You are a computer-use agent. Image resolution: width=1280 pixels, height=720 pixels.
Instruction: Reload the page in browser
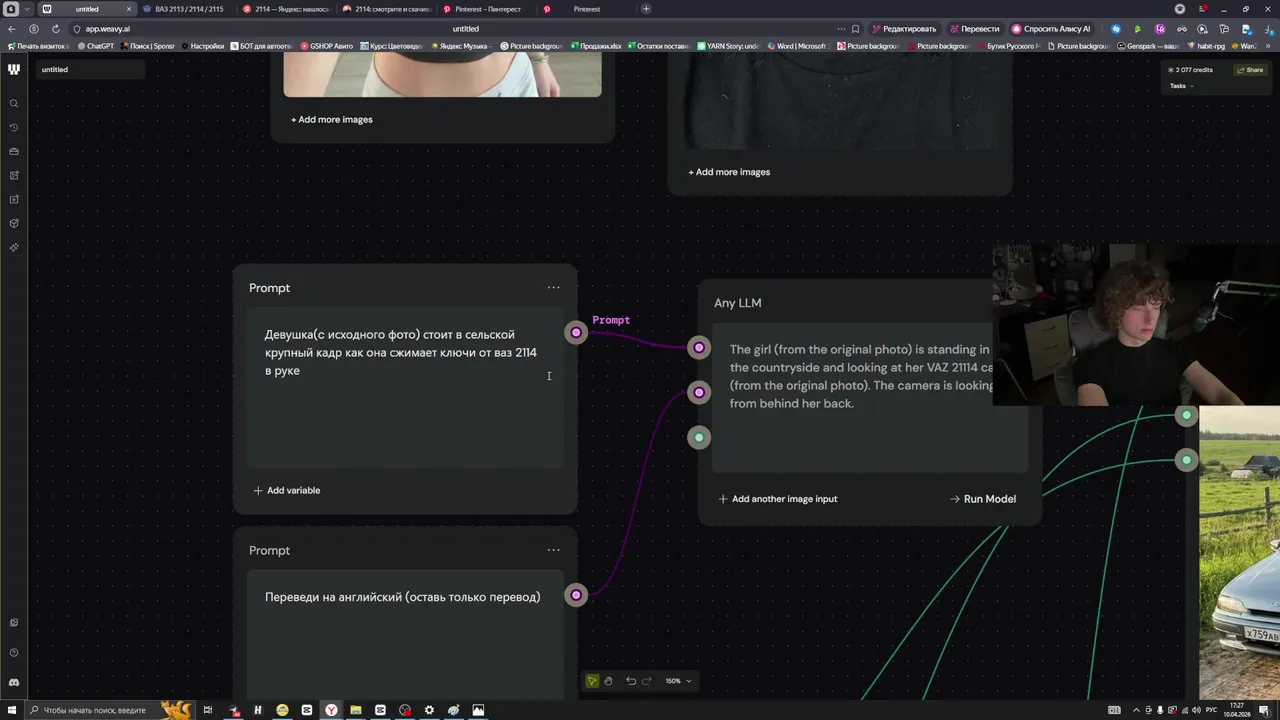tap(55, 29)
